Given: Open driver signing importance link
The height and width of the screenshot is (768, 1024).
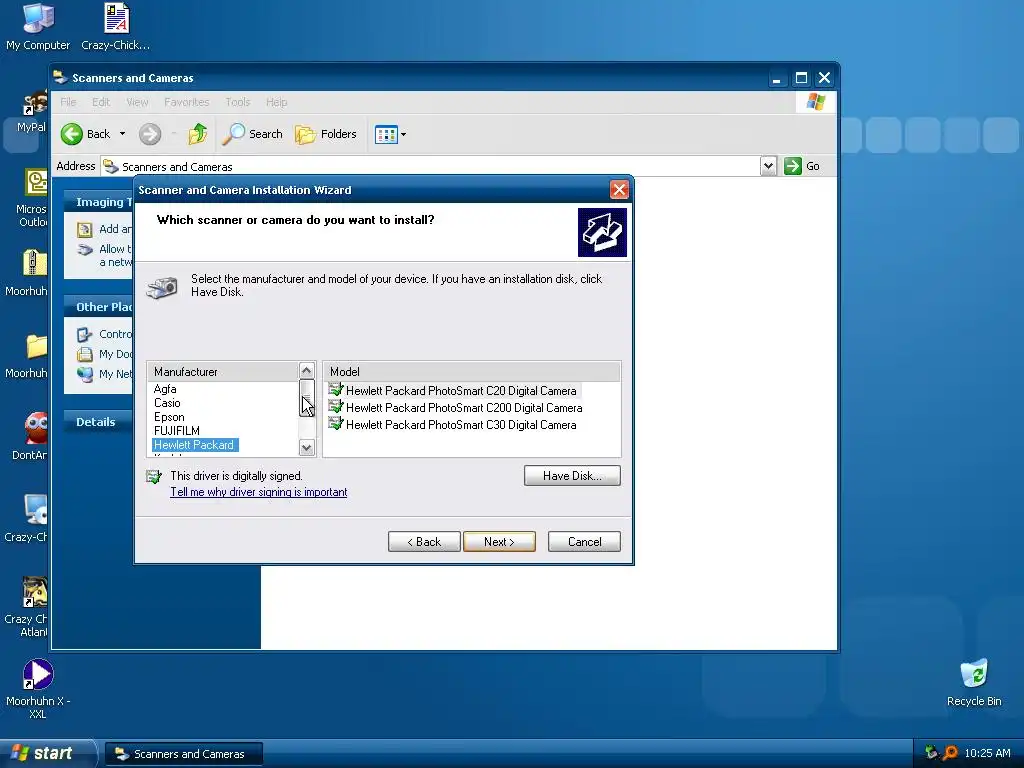Looking at the screenshot, I should tap(259, 492).
